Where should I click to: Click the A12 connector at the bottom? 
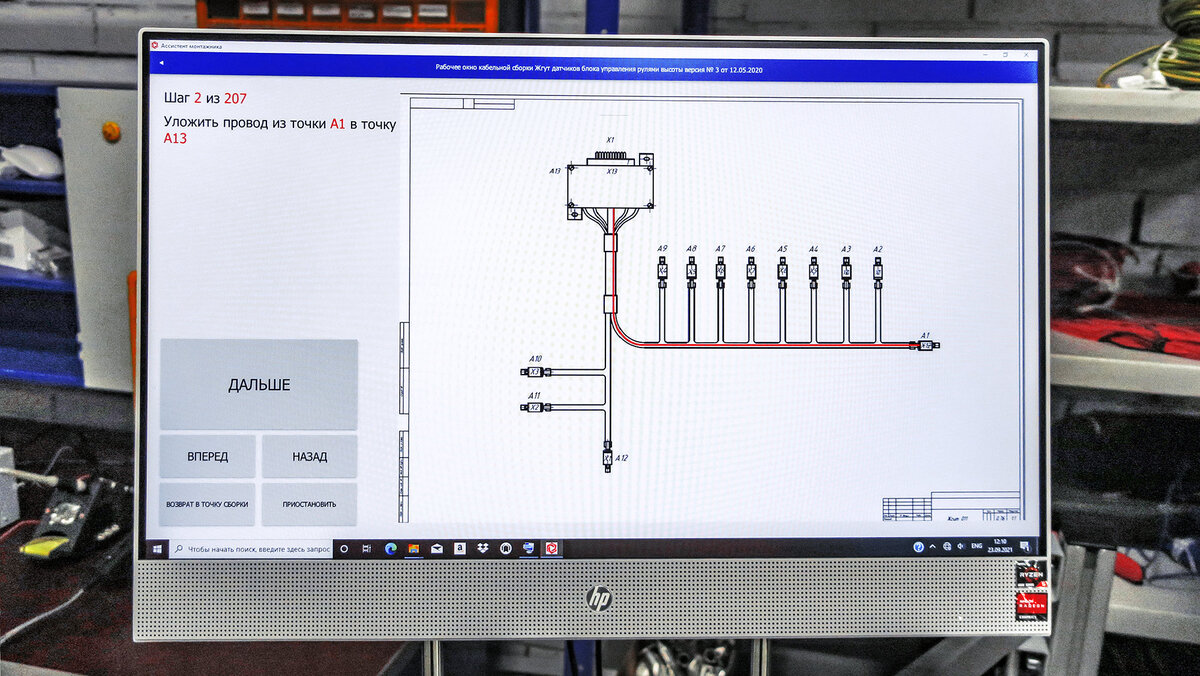click(607, 458)
